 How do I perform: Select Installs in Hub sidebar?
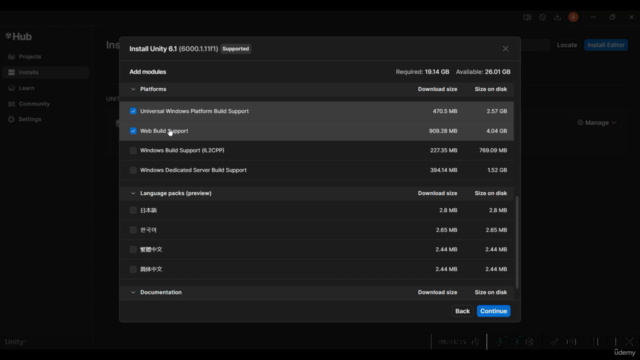tap(45, 72)
